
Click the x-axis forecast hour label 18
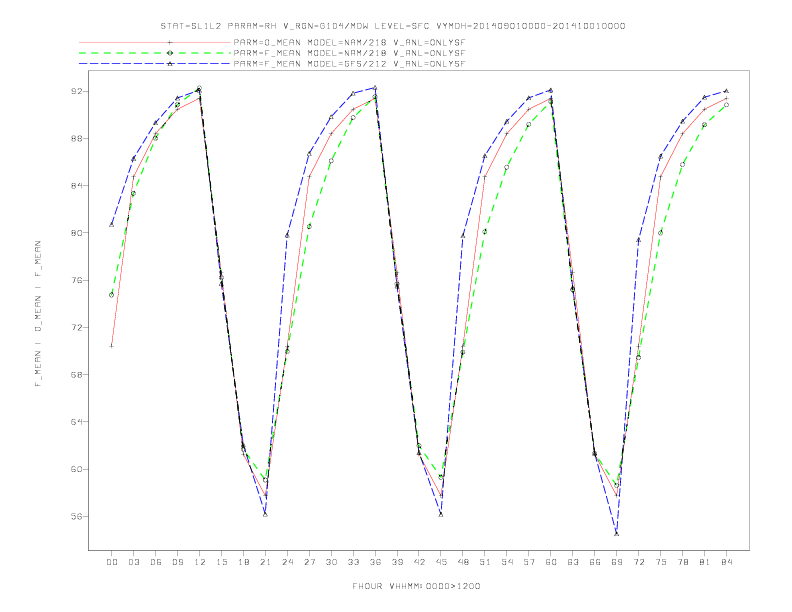point(243,562)
